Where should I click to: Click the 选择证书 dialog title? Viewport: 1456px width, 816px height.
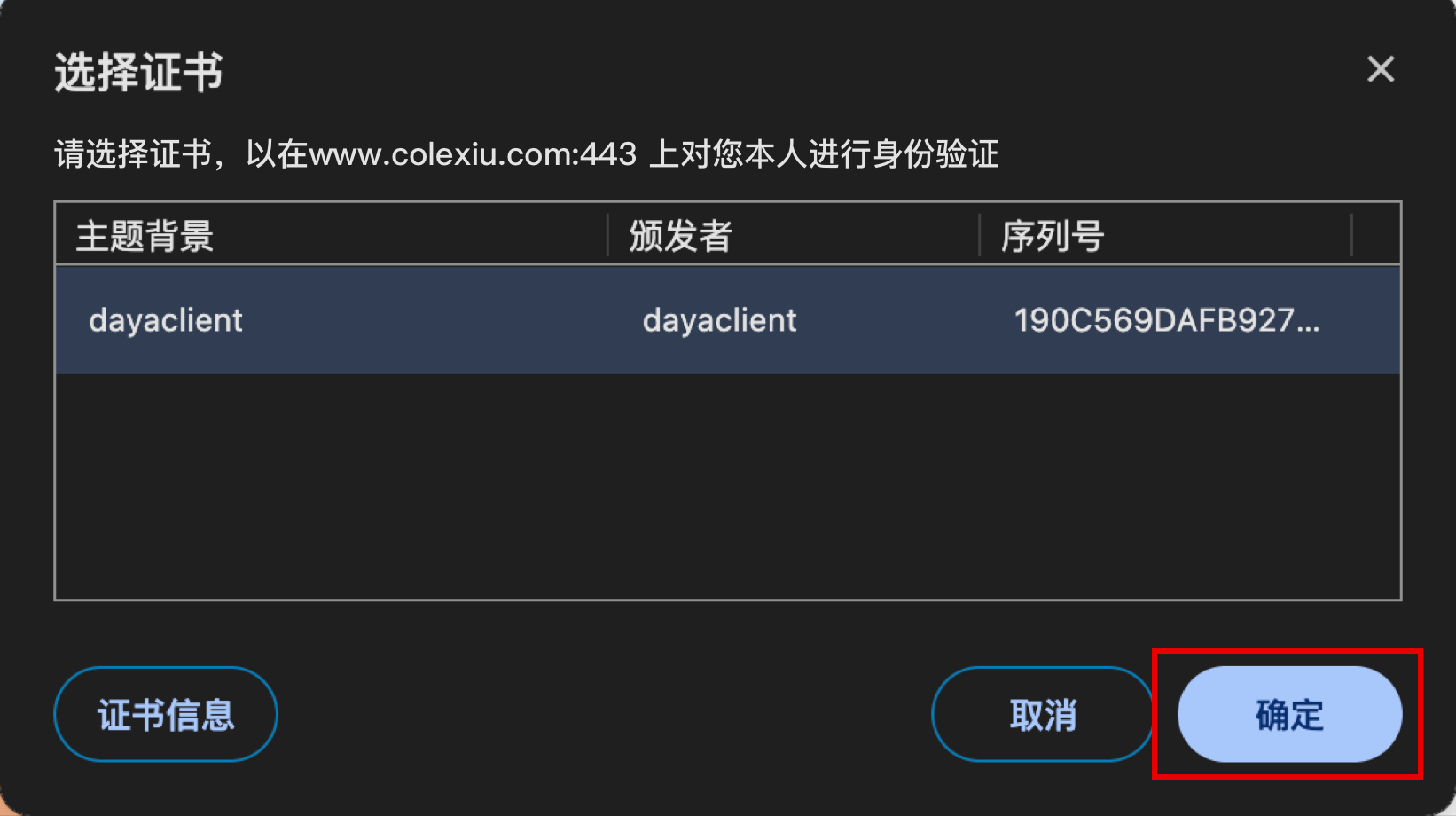point(138,72)
